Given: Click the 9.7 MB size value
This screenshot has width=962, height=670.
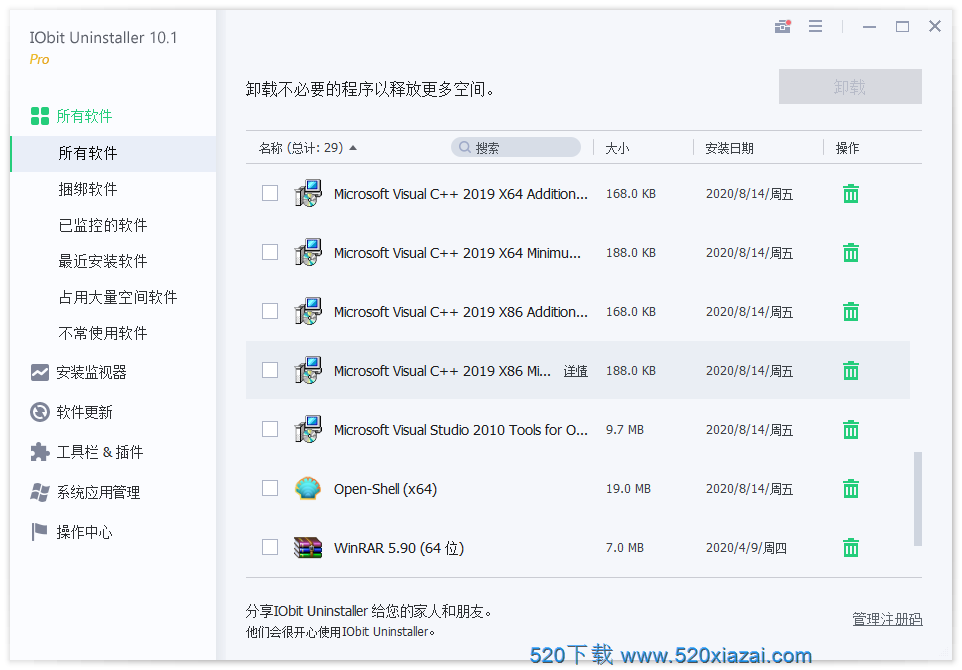Looking at the screenshot, I should pos(625,429).
